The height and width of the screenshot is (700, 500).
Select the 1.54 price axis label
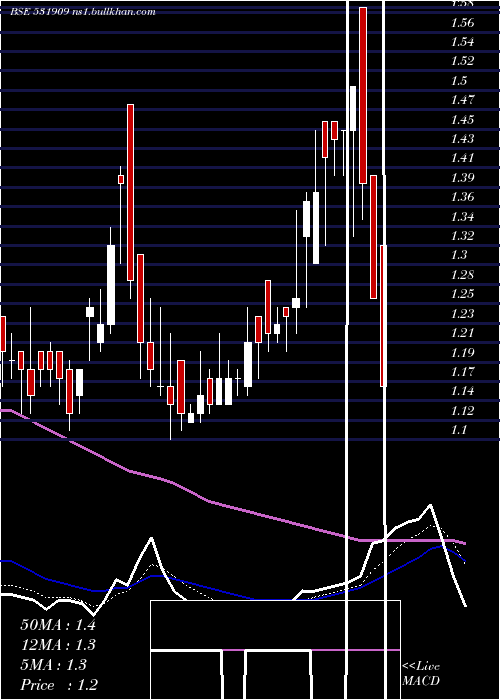462,42
